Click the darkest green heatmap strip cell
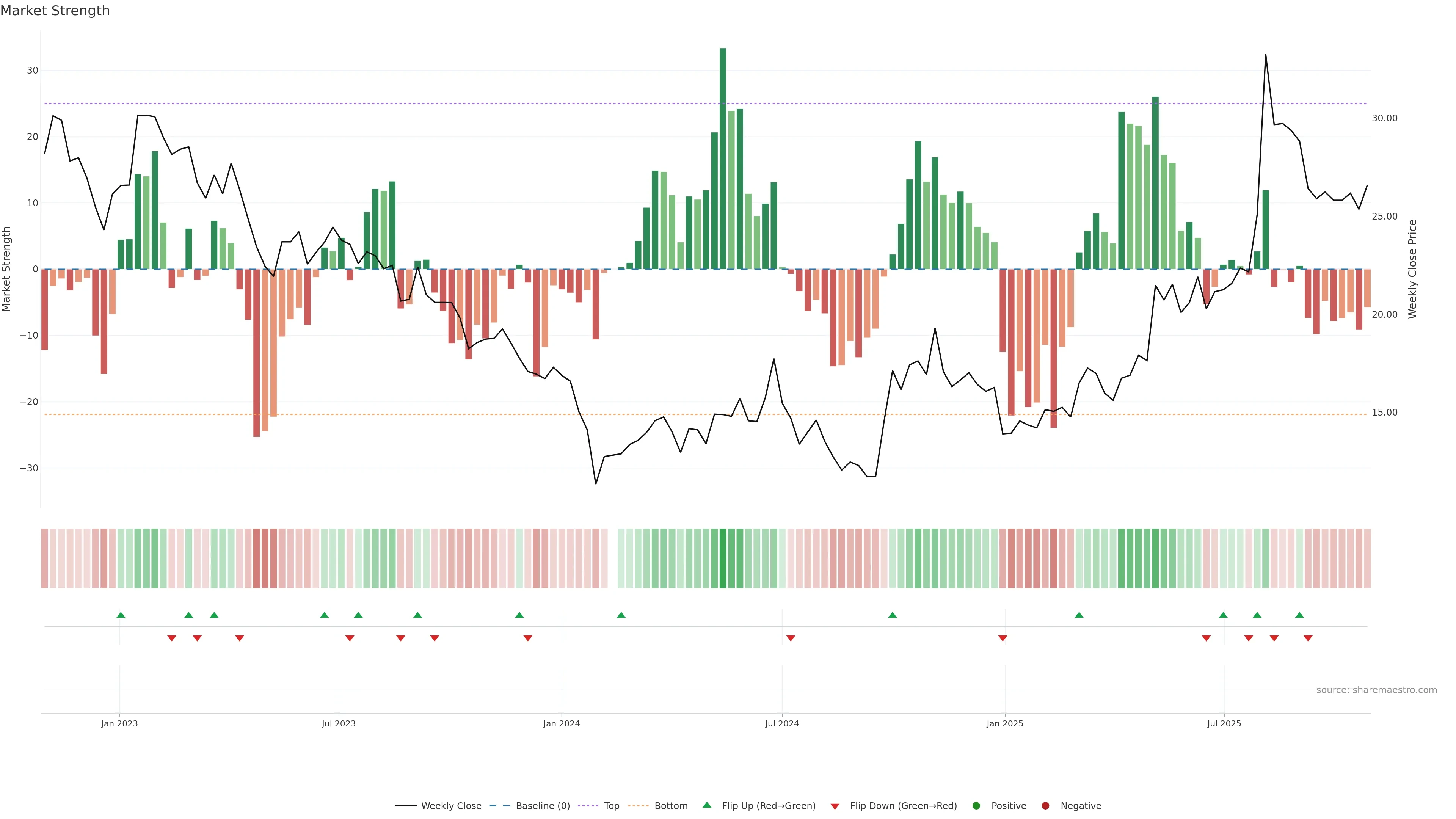 click(x=723, y=559)
